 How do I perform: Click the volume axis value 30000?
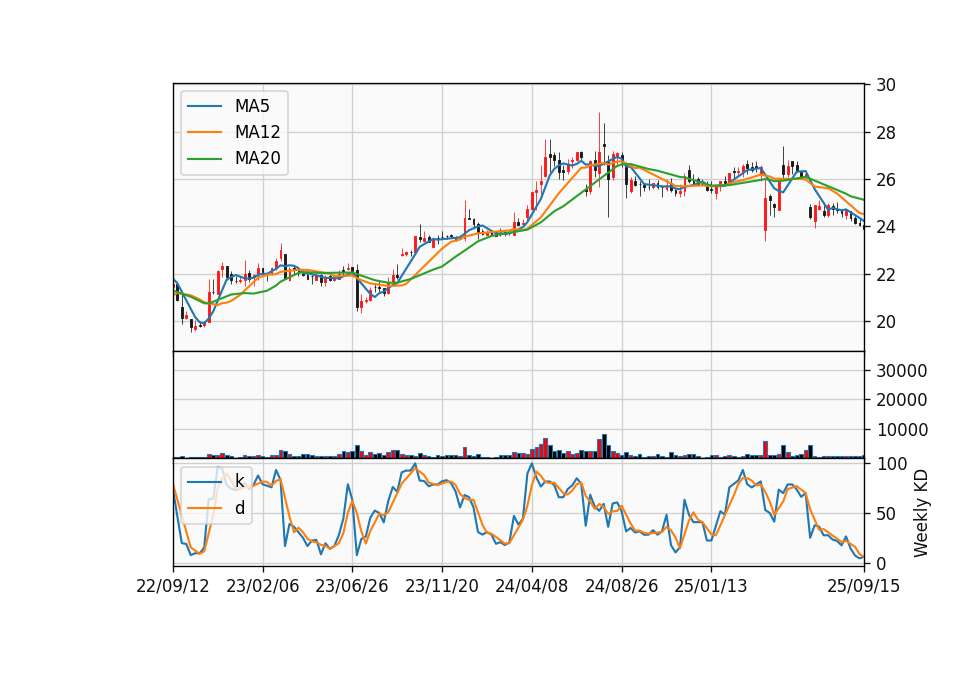coord(902,370)
